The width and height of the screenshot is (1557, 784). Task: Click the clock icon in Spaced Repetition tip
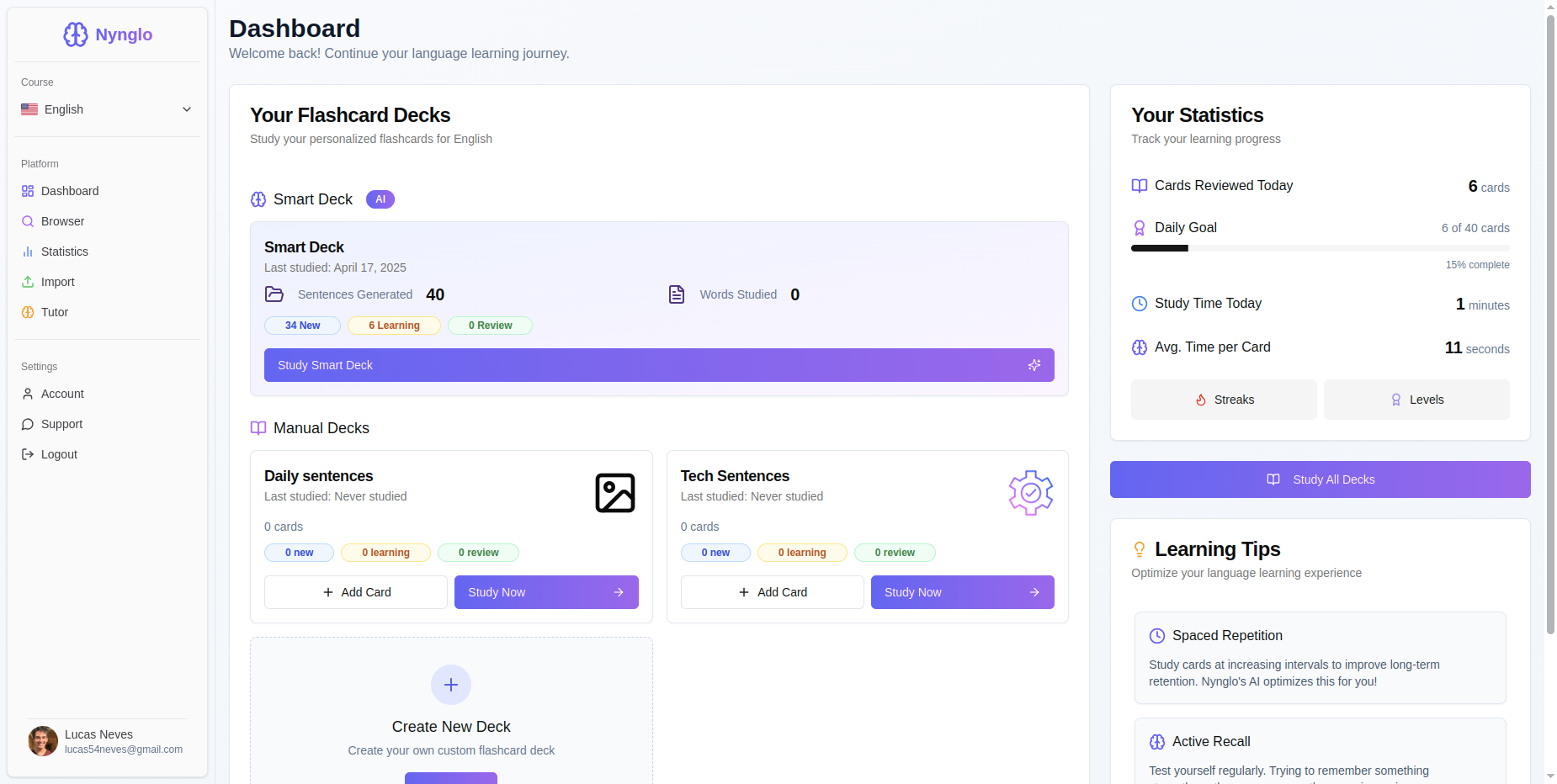[x=1157, y=636]
